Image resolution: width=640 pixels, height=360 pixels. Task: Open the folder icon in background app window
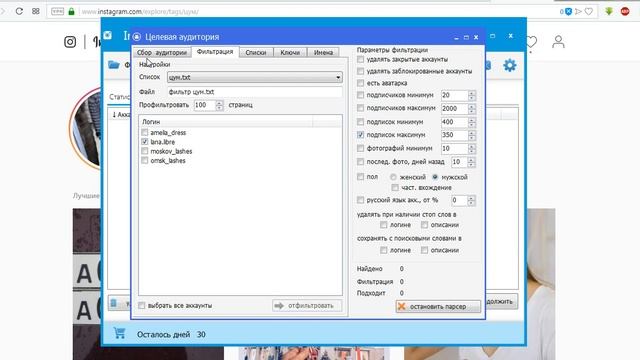click(x=114, y=64)
